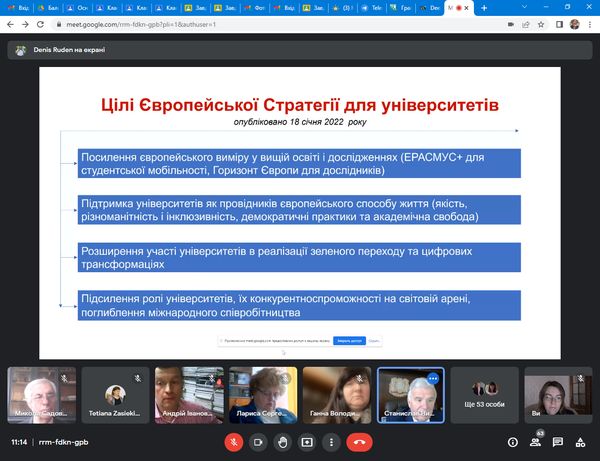Open more options three-dot menu
Screen dimensions: 600x461
tap(332, 441)
